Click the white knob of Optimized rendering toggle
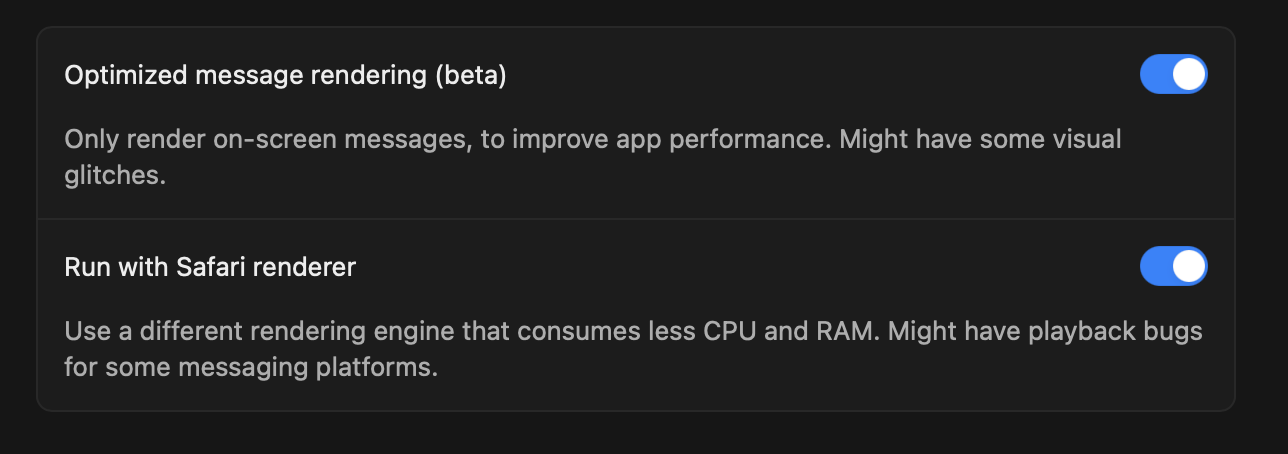Viewport: 1288px width, 454px height. 1189,75
